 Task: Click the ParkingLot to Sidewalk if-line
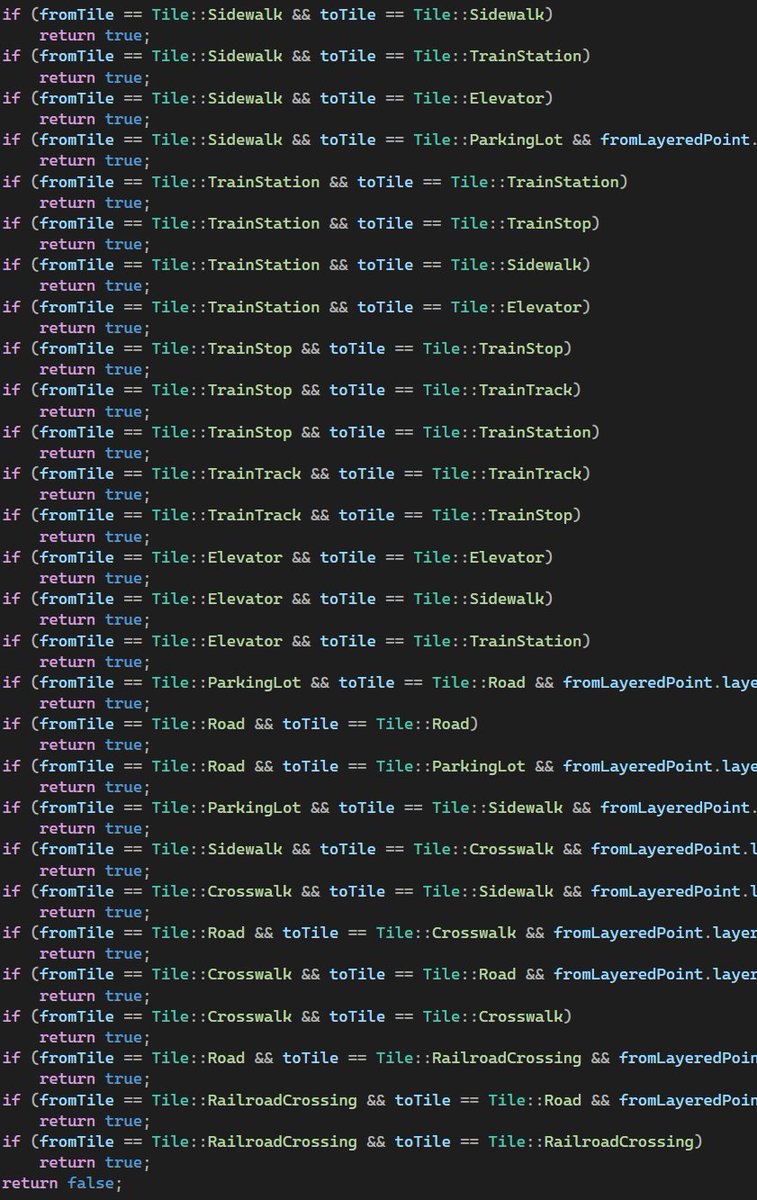(379, 808)
